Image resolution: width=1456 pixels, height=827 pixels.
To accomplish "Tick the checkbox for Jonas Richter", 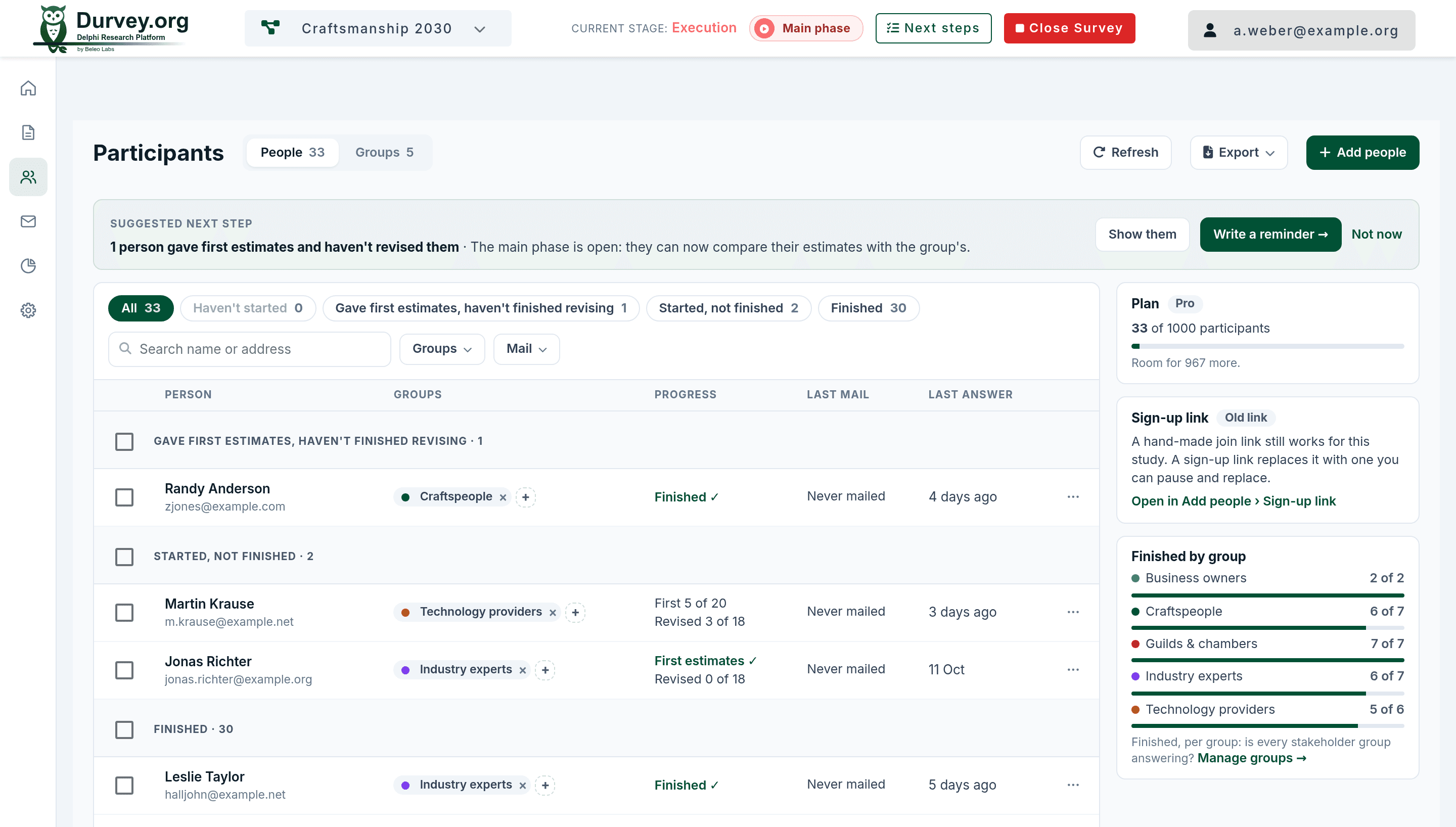I will (124, 671).
